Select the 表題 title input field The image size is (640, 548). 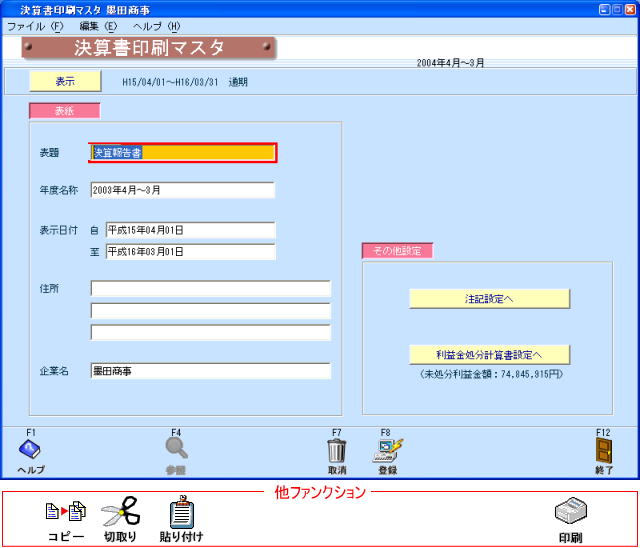click(x=183, y=153)
